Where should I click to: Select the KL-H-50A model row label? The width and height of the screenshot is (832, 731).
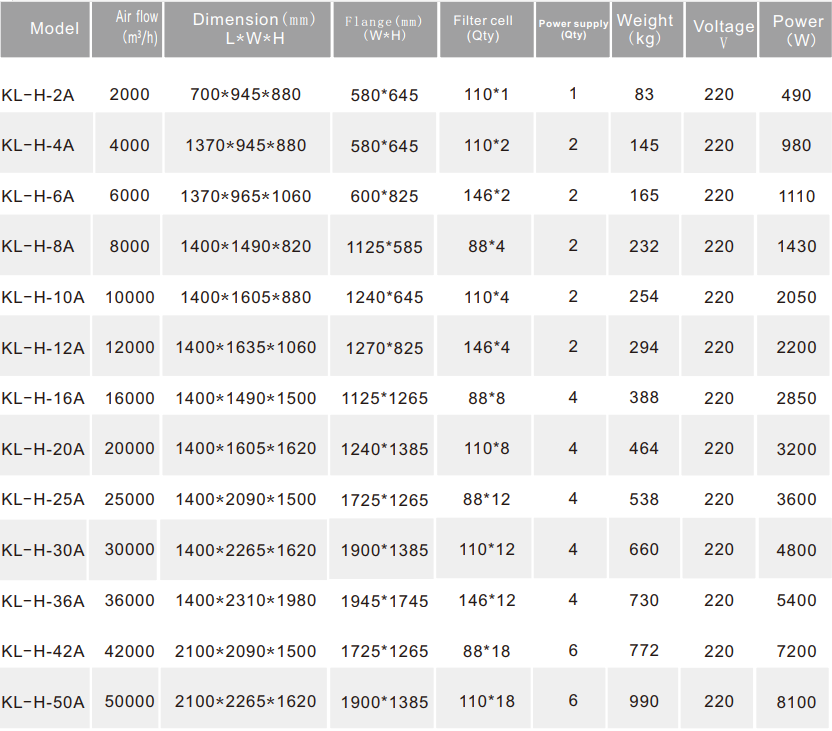click(43, 702)
